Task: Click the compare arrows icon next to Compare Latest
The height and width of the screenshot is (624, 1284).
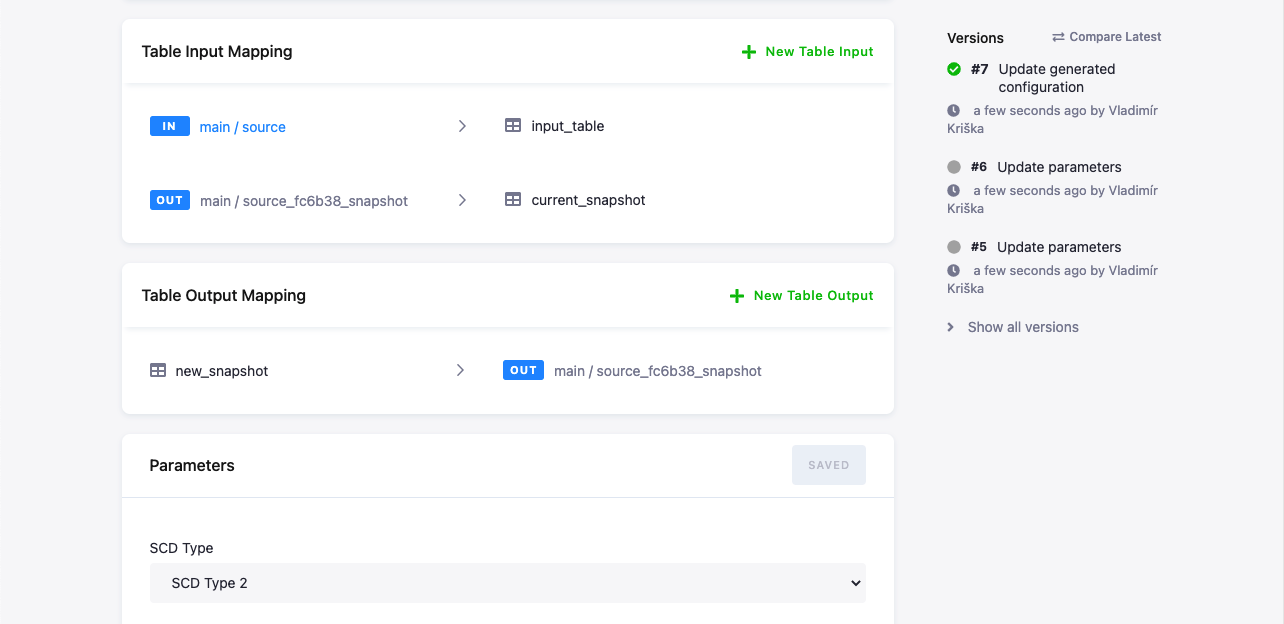Action: click(1058, 37)
